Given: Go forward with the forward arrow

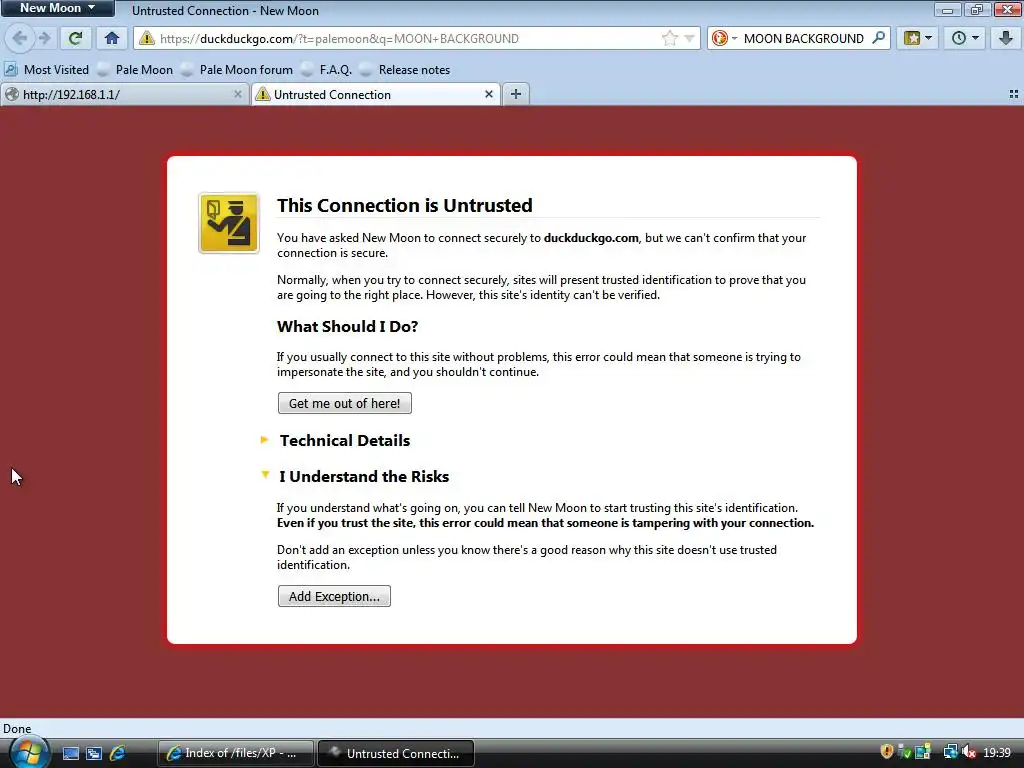Looking at the screenshot, I should click(x=44, y=38).
